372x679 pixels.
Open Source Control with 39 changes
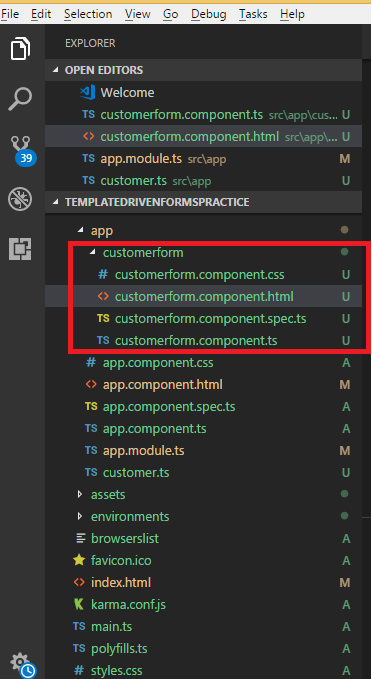(22, 149)
